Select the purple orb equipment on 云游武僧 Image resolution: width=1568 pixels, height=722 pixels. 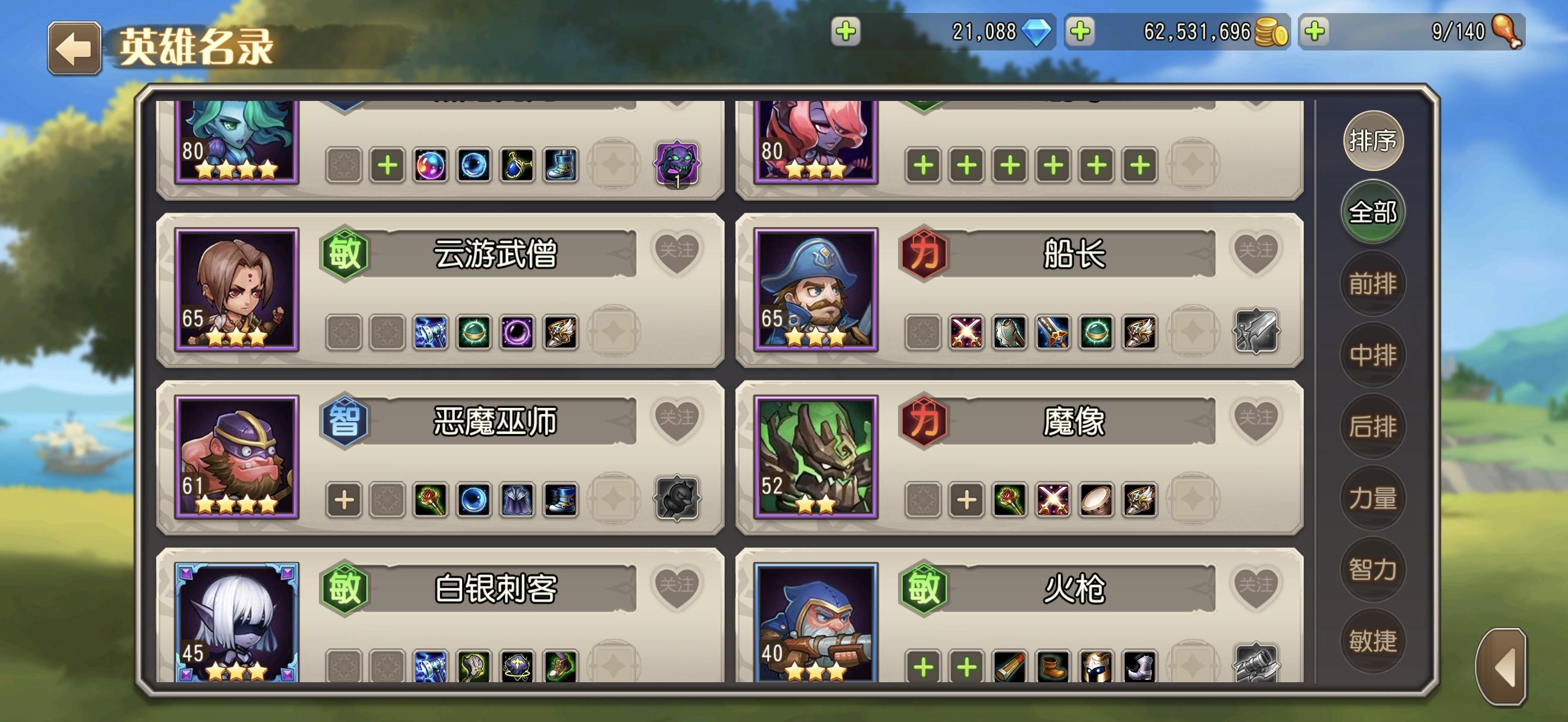click(x=517, y=332)
